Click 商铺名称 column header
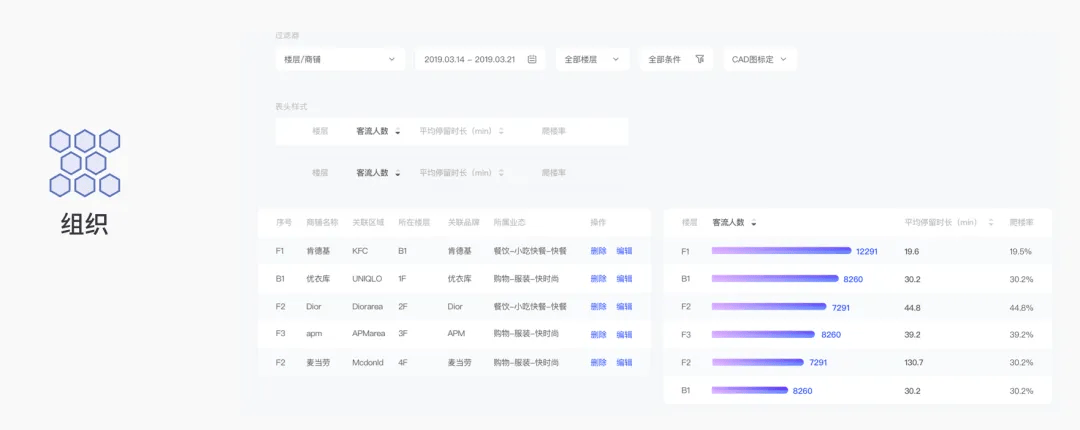The height and width of the screenshot is (430, 1080). pyautogui.click(x=322, y=223)
